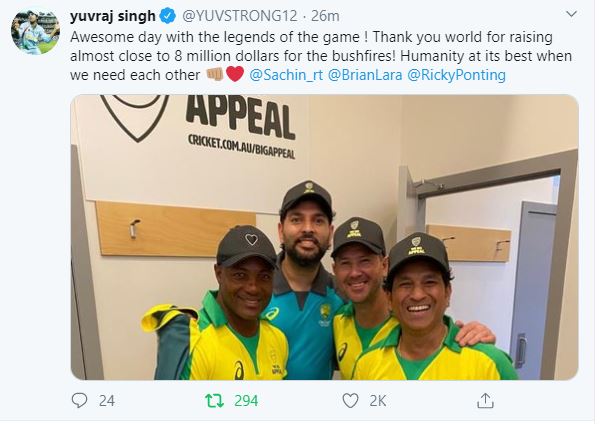Click the cricket.com.au/bigappeal sign in photo
This screenshot has width=602, height=424.
tap(241, 140)
